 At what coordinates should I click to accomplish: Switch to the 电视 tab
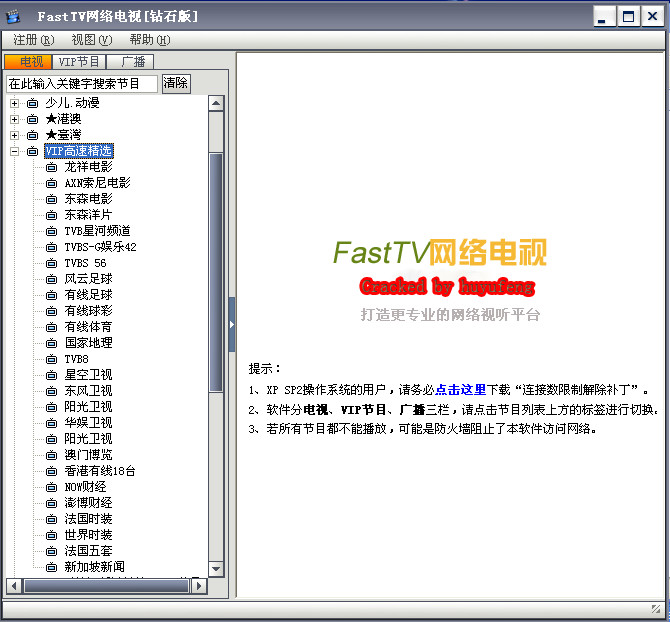28,62
